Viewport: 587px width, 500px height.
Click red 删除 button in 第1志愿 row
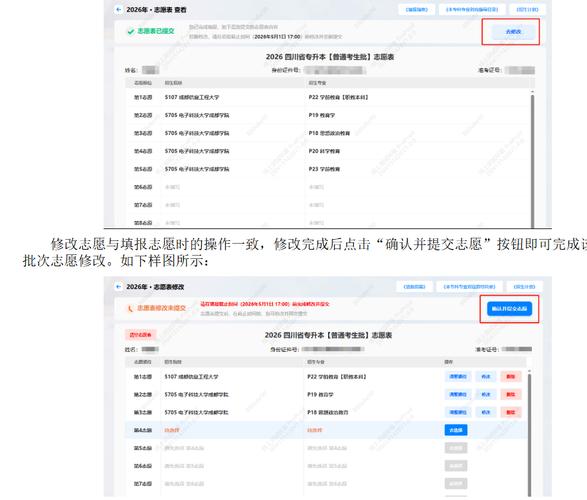point(511,376)
